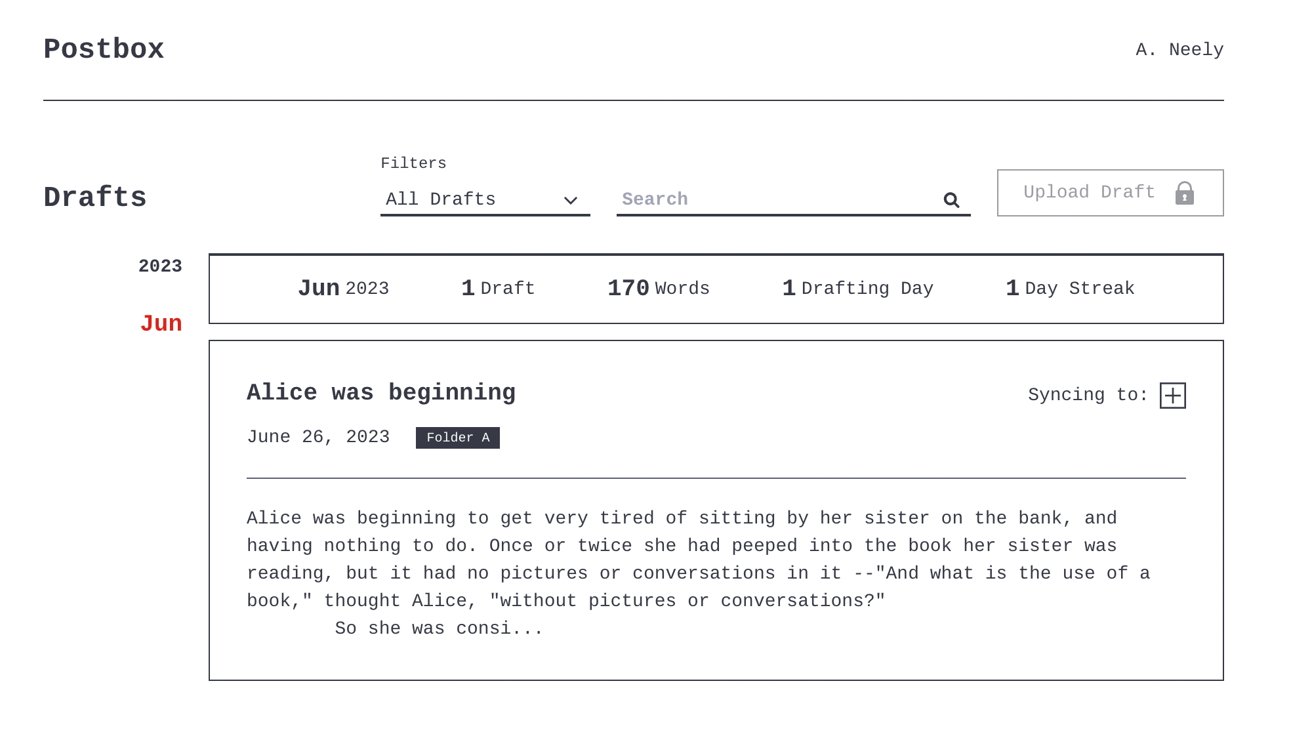Jump to the 2023 timeline year
The height and width of the screenshot is (738, 1312).
pos(160,266)
